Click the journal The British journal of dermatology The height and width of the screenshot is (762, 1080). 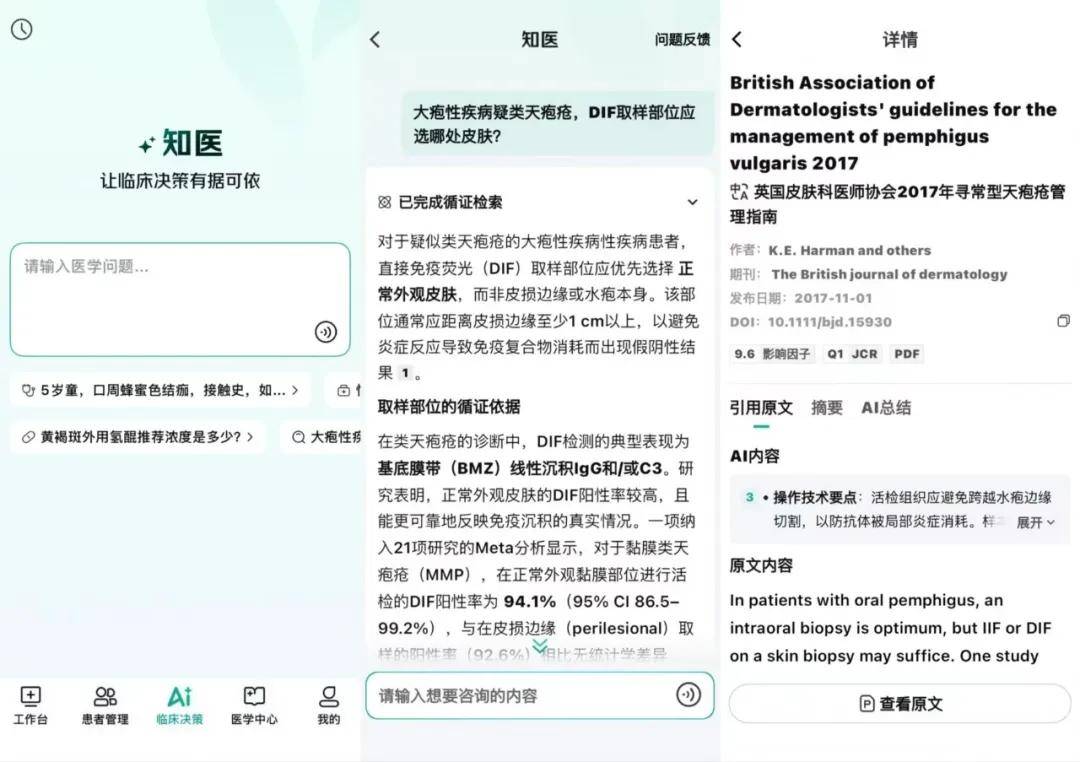[x=889, y=274]
